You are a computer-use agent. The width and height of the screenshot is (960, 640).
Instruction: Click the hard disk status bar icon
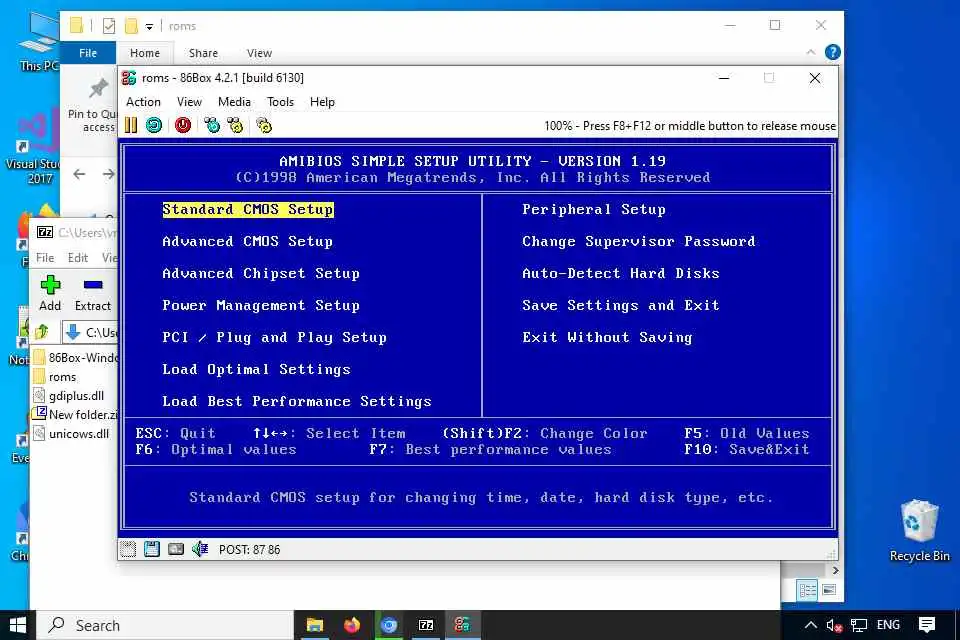click(176, 549)
